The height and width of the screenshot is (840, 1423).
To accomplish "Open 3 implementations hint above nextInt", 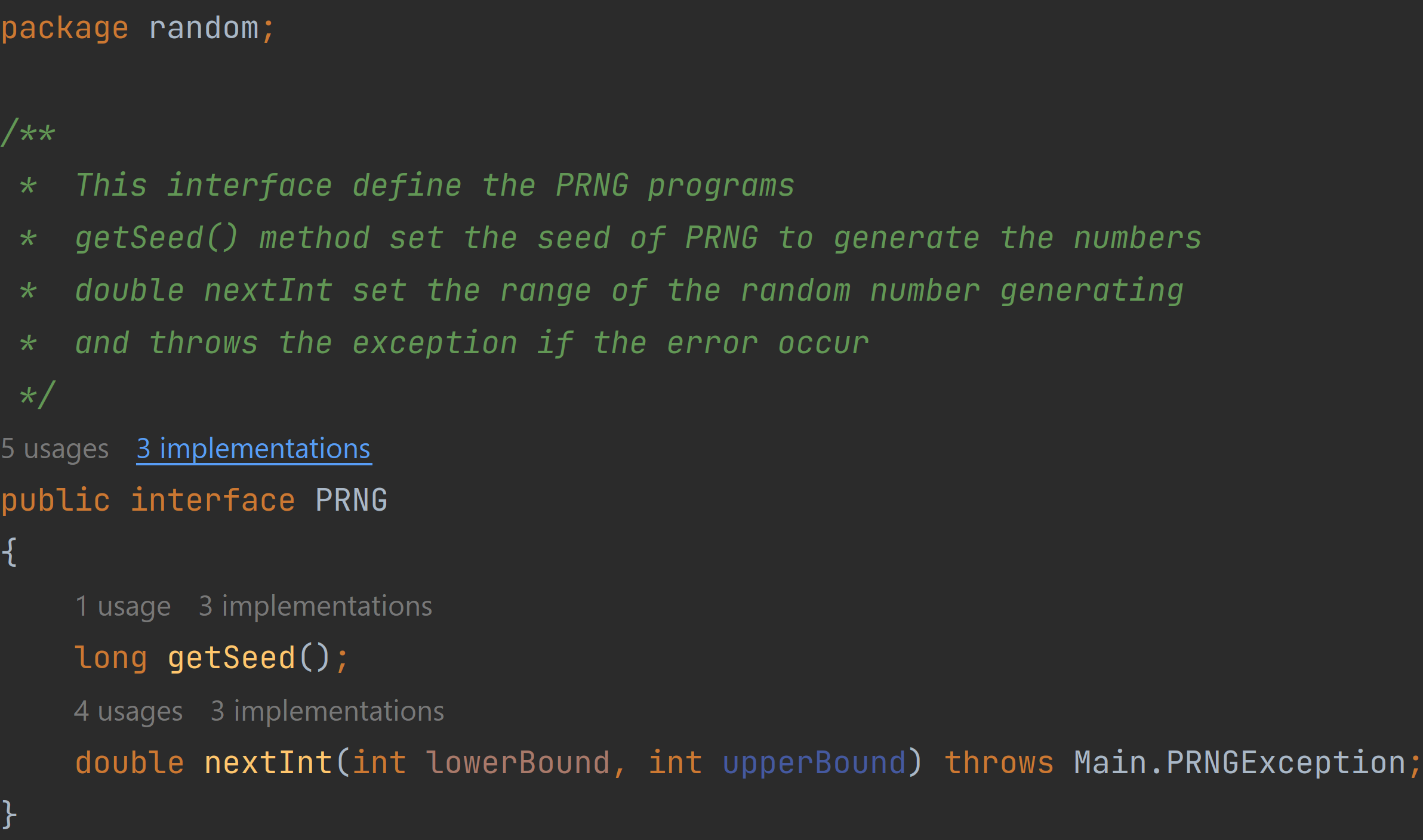I will coord(327,711).
